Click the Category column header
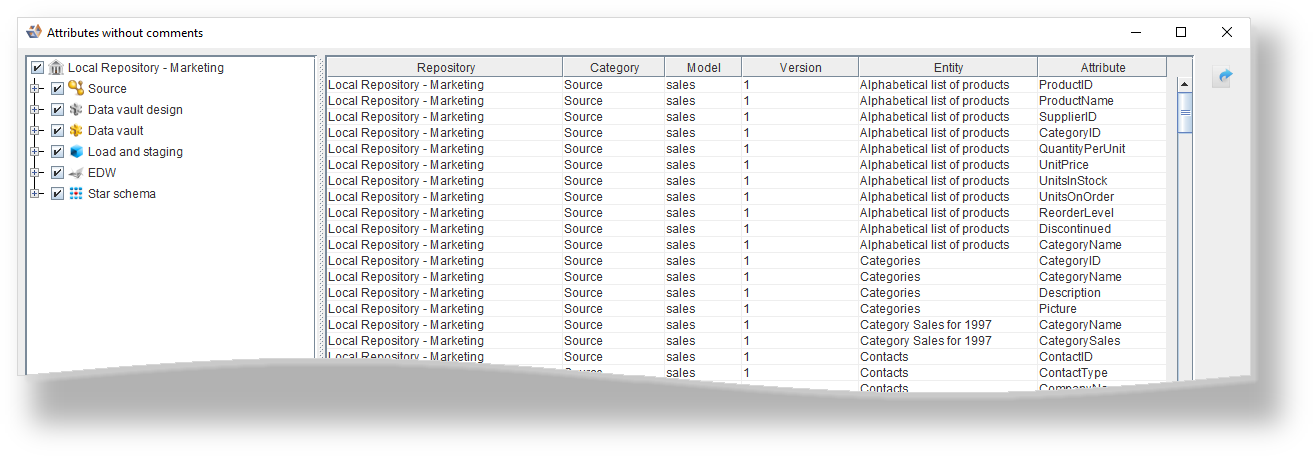This screenshot has height=457, width=1314. (x=614, y=68)
